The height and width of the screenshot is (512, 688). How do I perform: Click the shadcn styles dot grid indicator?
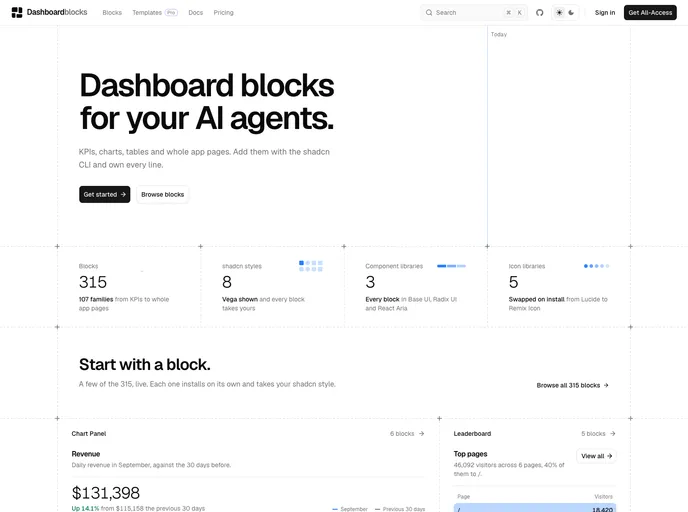[311, 266]
